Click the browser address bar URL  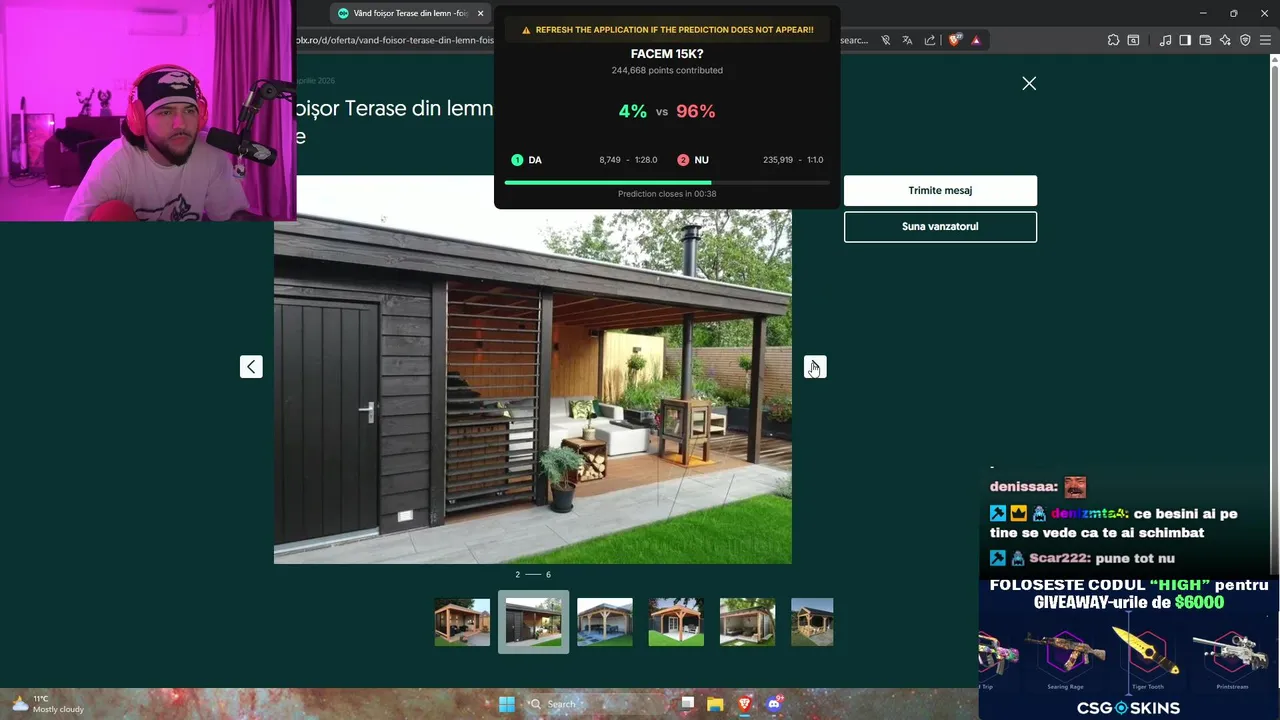[x=395, y=40]
